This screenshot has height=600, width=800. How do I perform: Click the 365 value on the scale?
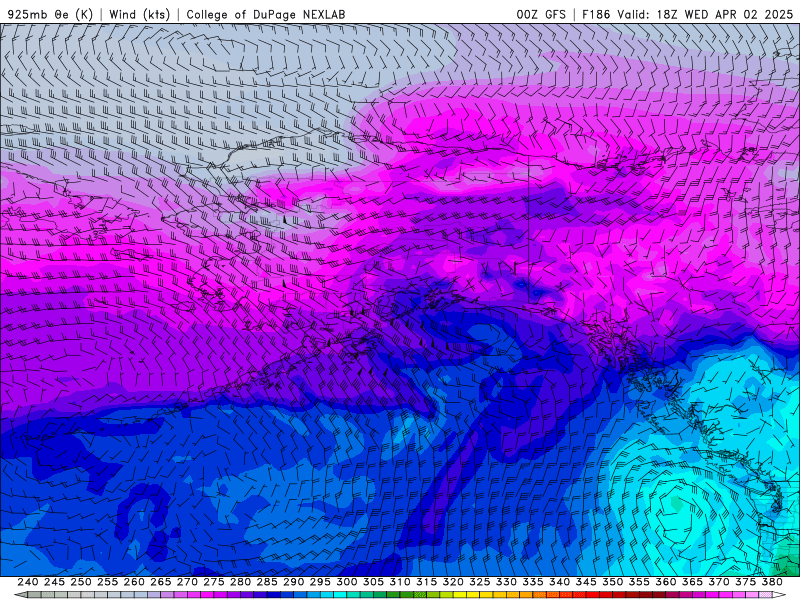point(692,582)
